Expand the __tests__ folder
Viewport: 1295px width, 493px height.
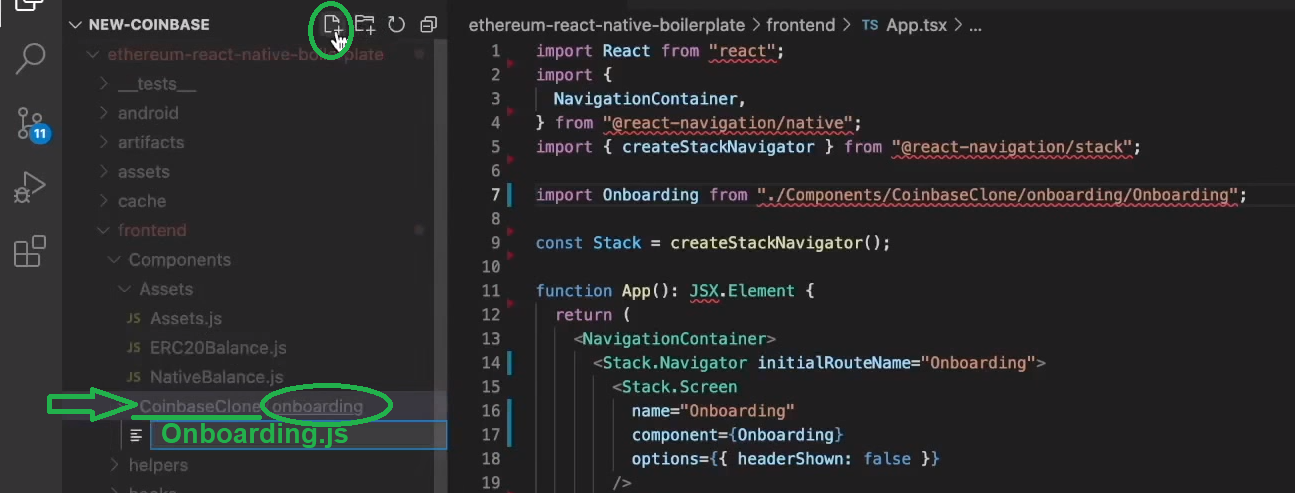(157, 84)
